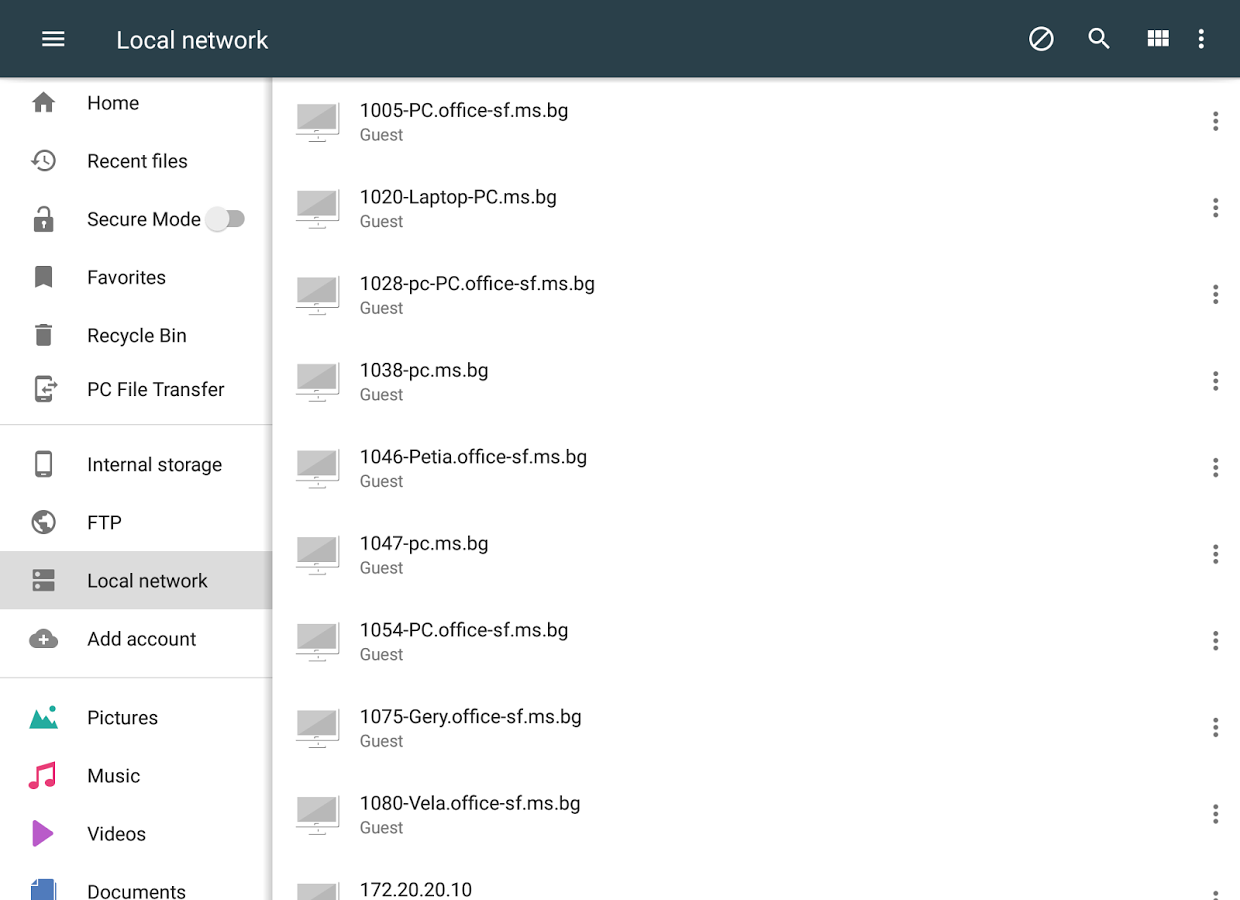Open the hamburger navigation menu
Screen dimensions: 1240x900
[x=53, y=39]
